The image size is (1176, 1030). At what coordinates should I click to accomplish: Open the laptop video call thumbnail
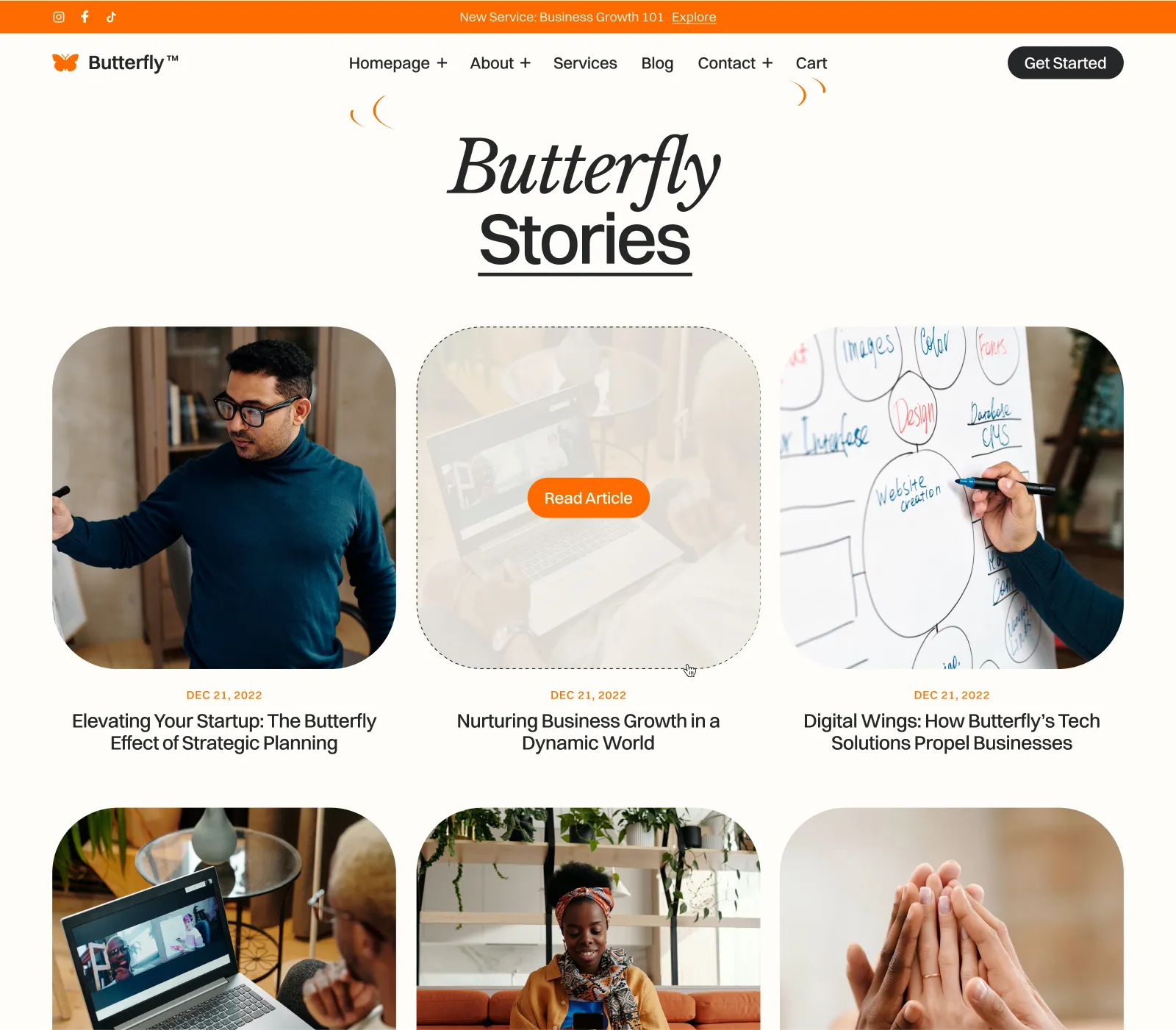click(224, 919)
